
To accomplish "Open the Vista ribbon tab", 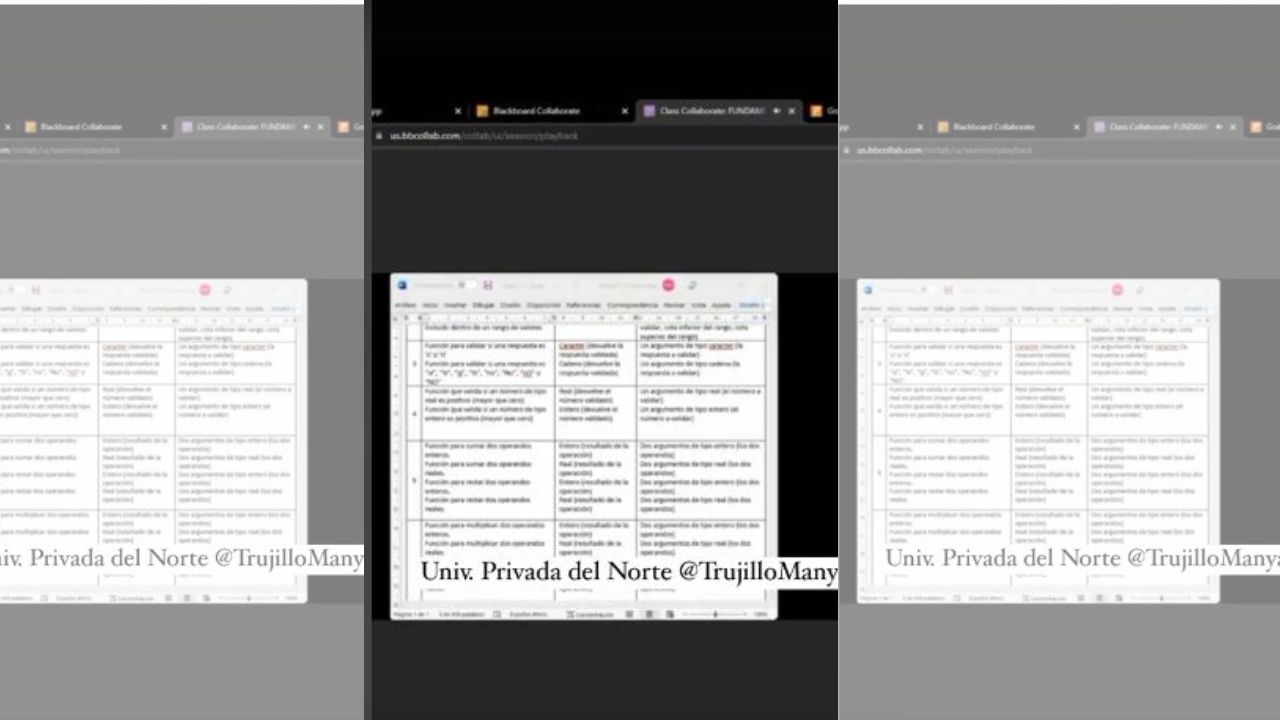I will [x=698, y=305].
